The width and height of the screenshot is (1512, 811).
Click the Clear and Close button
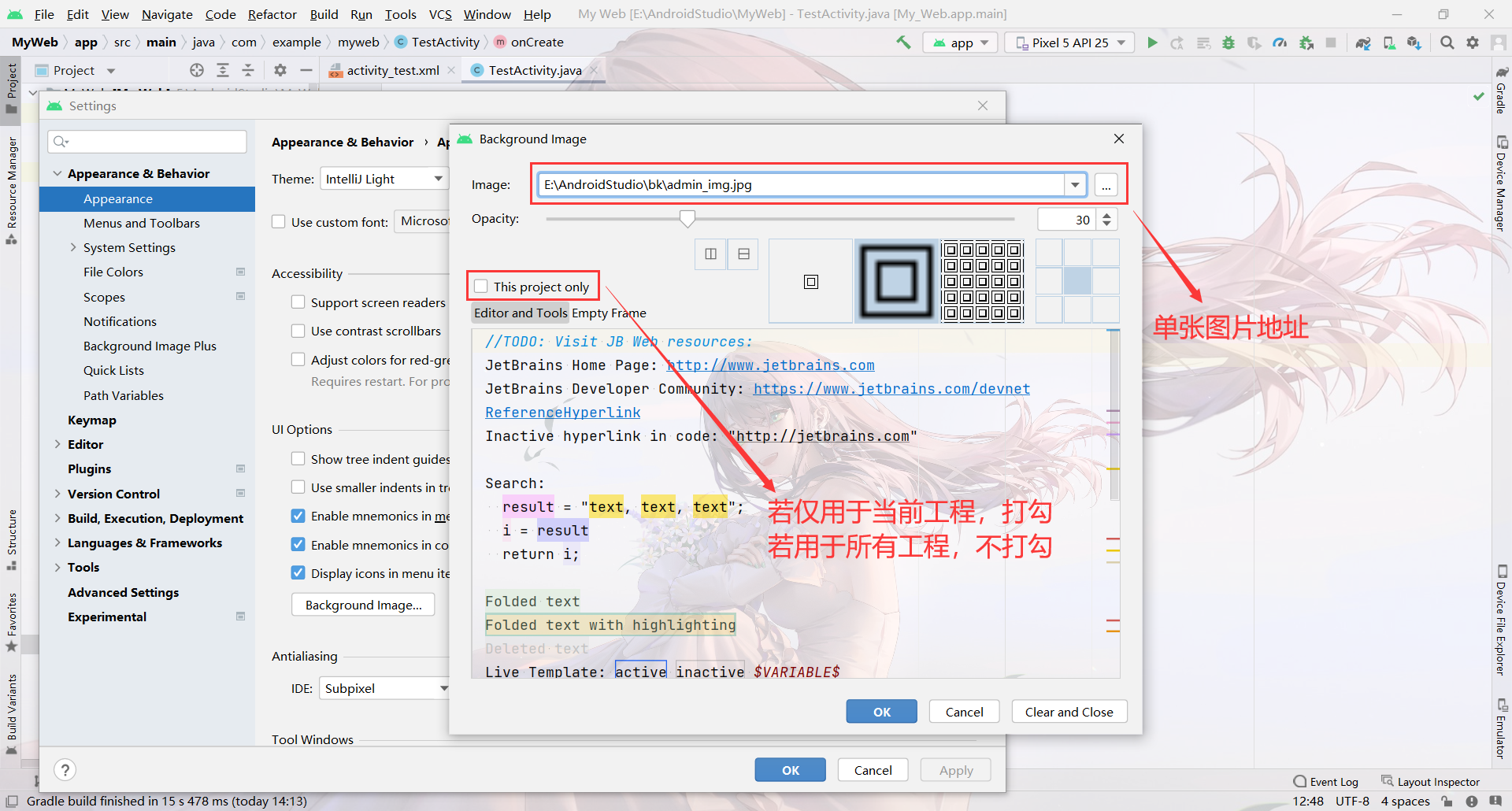(x=1069, y=712)
